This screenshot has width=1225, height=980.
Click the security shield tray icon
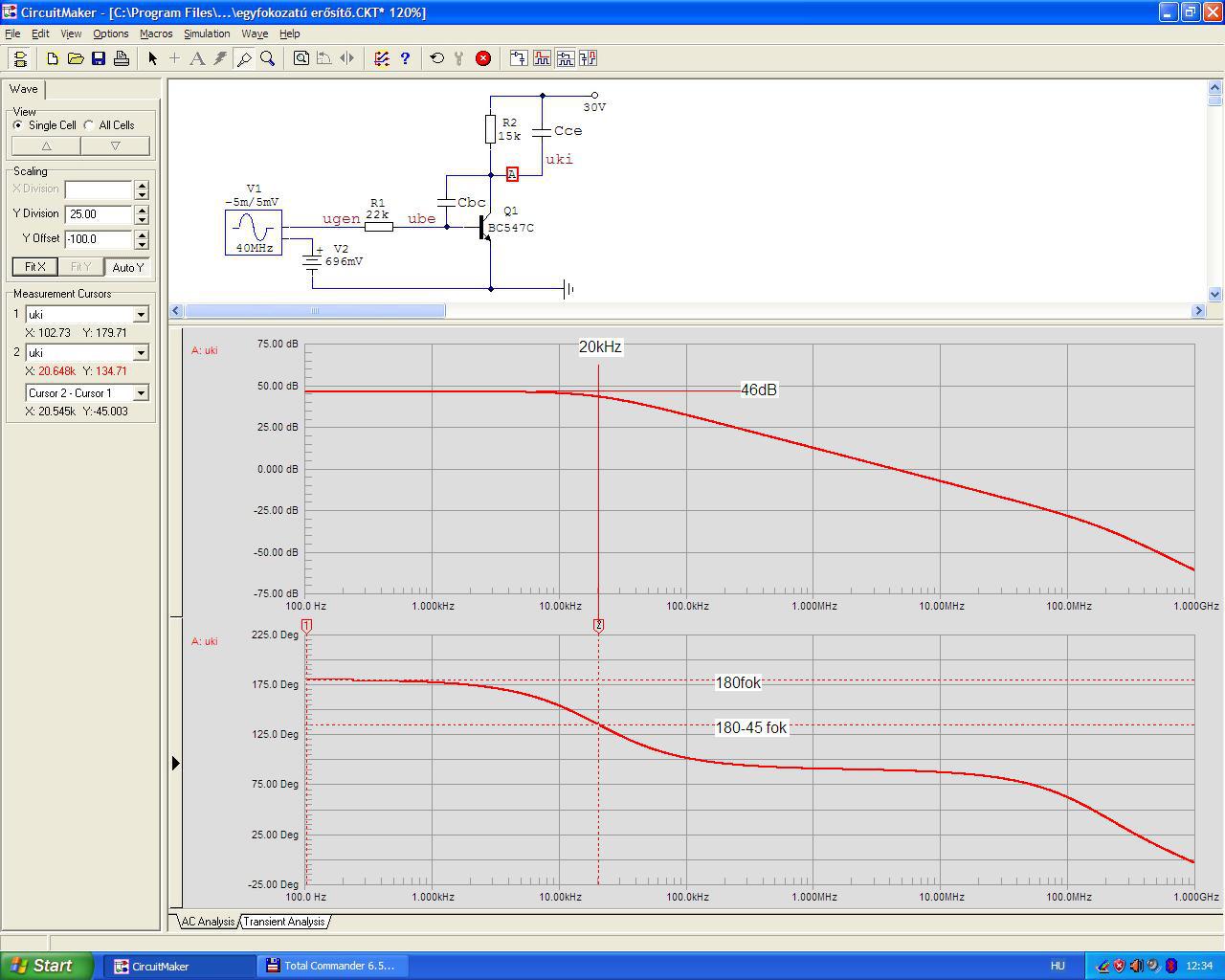(x=1119, y=966)
